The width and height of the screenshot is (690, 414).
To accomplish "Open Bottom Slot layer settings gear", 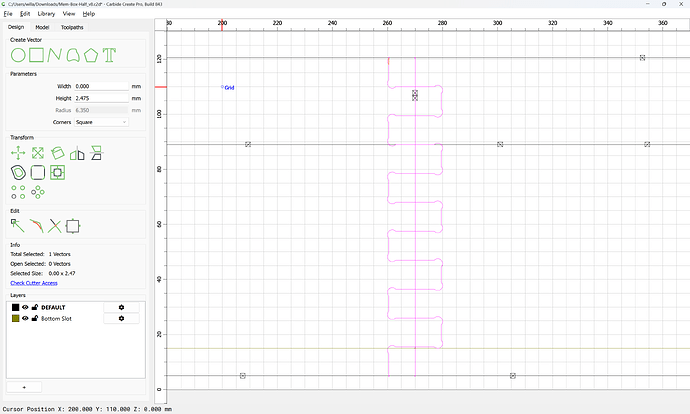I will (121, 319).
